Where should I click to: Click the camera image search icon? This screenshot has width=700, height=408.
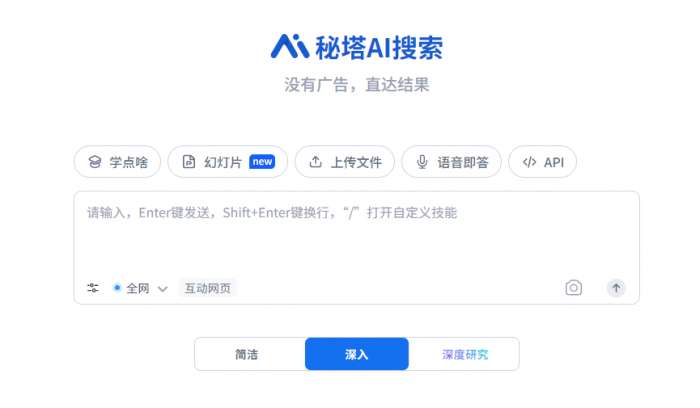[573, 287]
